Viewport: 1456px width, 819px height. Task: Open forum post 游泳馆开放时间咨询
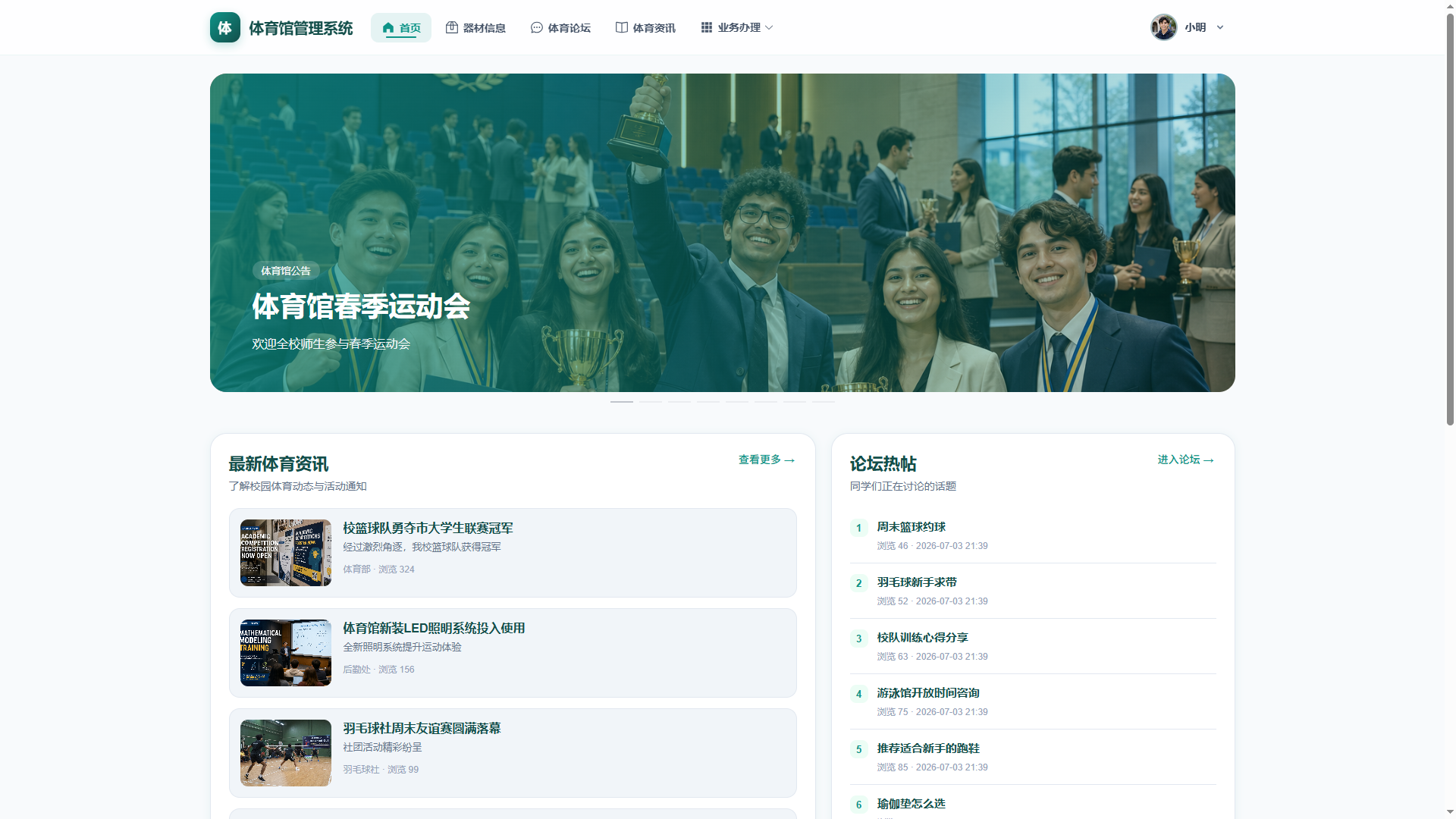pos(928,693)
